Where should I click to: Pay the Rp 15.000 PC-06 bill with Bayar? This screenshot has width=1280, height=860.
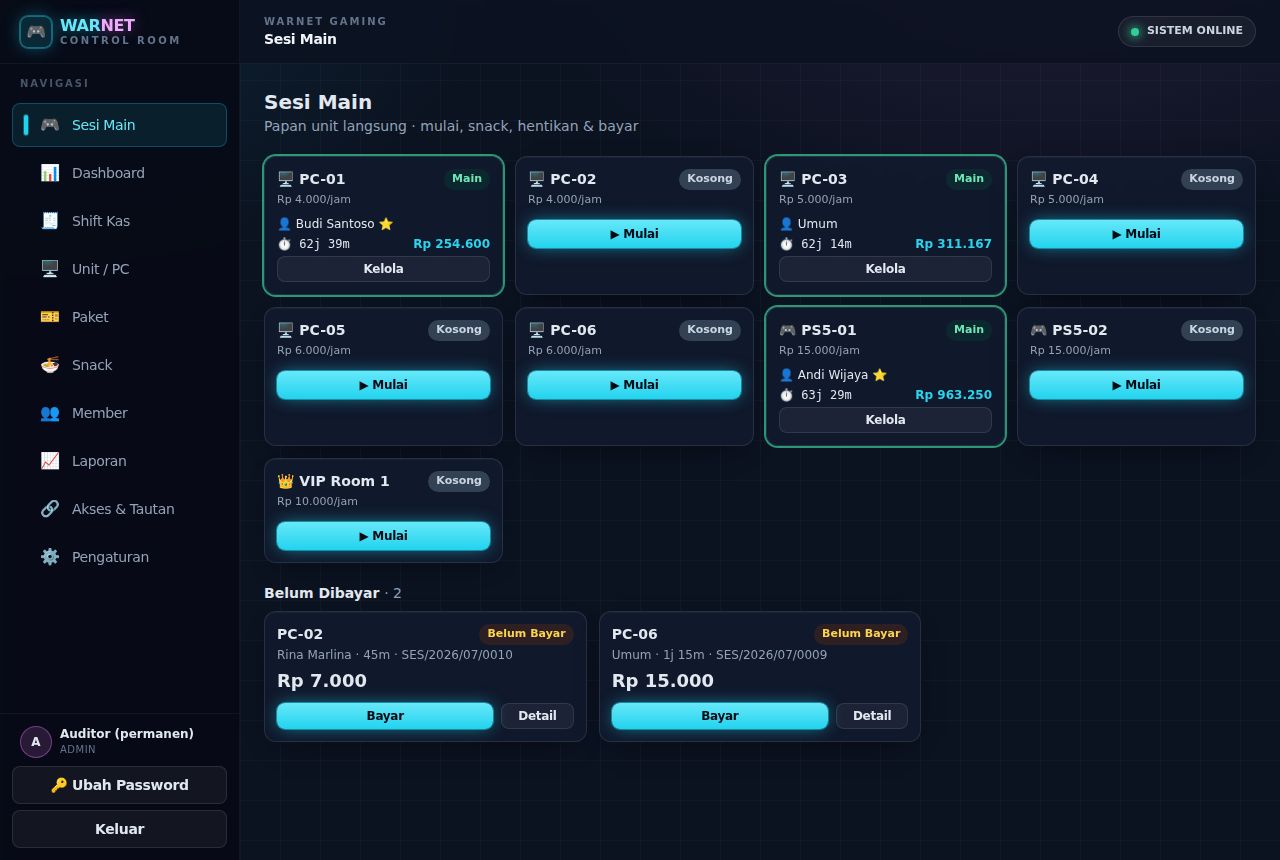point(720,716)
